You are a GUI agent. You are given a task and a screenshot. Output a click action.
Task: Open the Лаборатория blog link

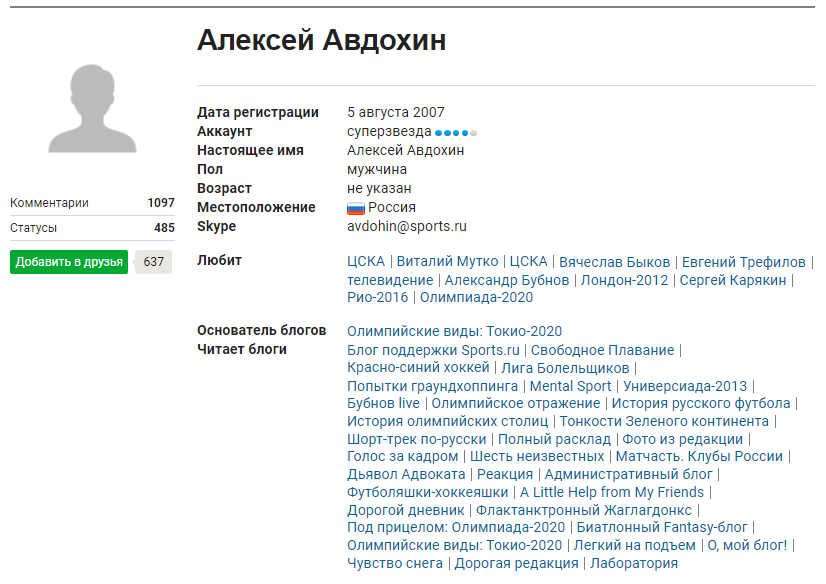[x=634, y=563]
